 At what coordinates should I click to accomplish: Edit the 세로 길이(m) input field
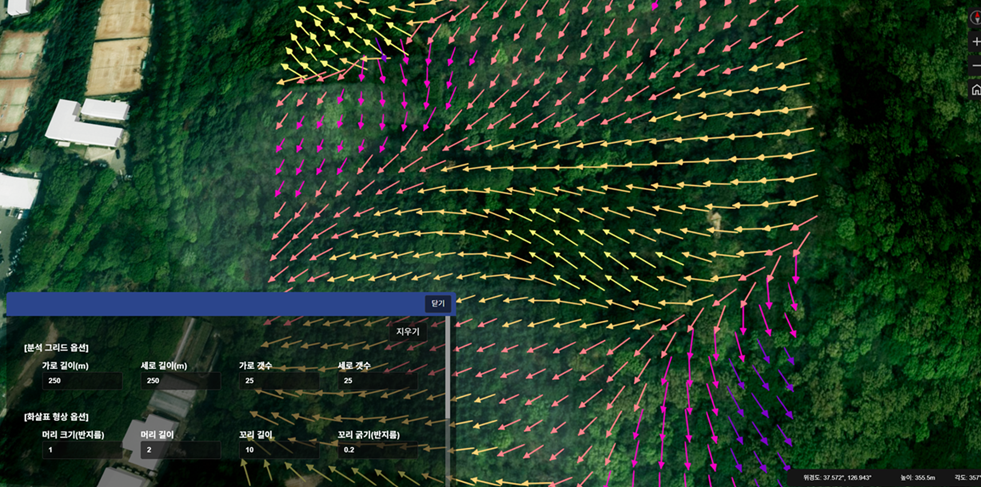tap(180, 381)
